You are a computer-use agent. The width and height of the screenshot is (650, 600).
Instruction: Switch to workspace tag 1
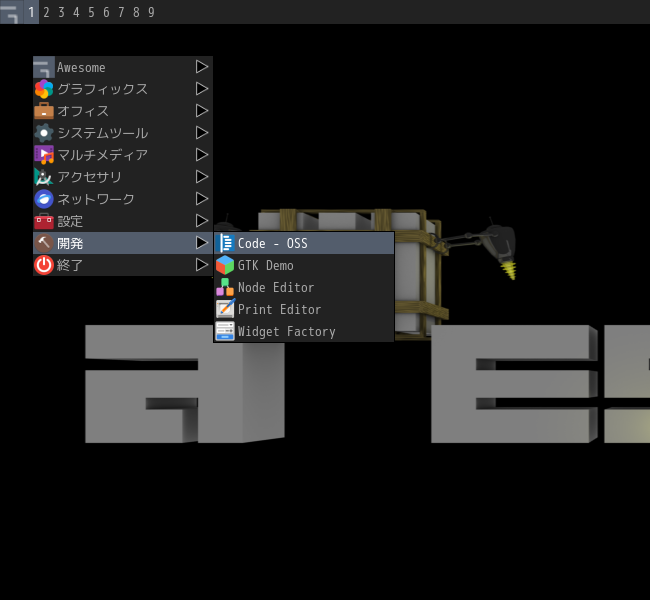pyautogui.click(x=31, y=12)
